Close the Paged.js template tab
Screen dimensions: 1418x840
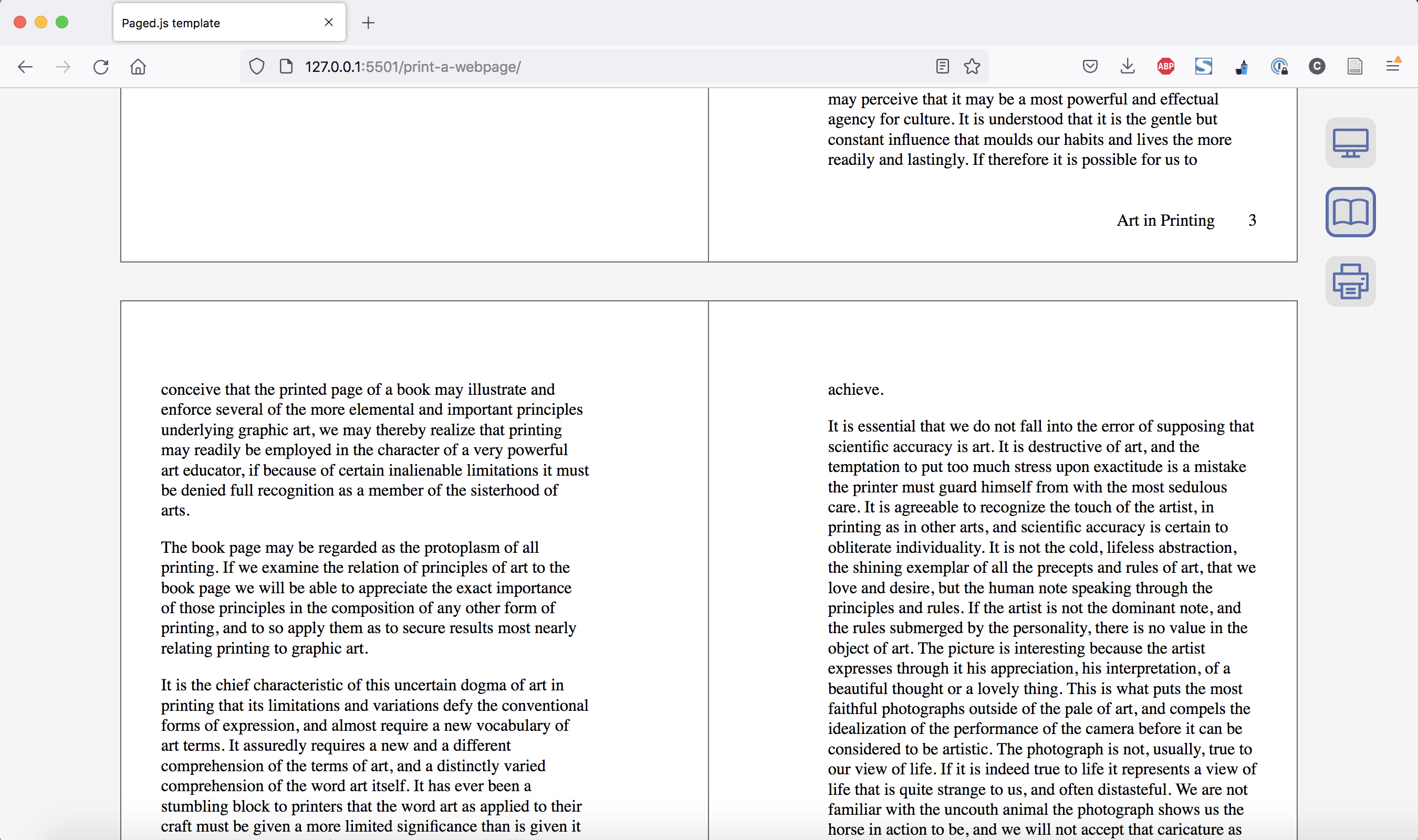pos(329,22)
